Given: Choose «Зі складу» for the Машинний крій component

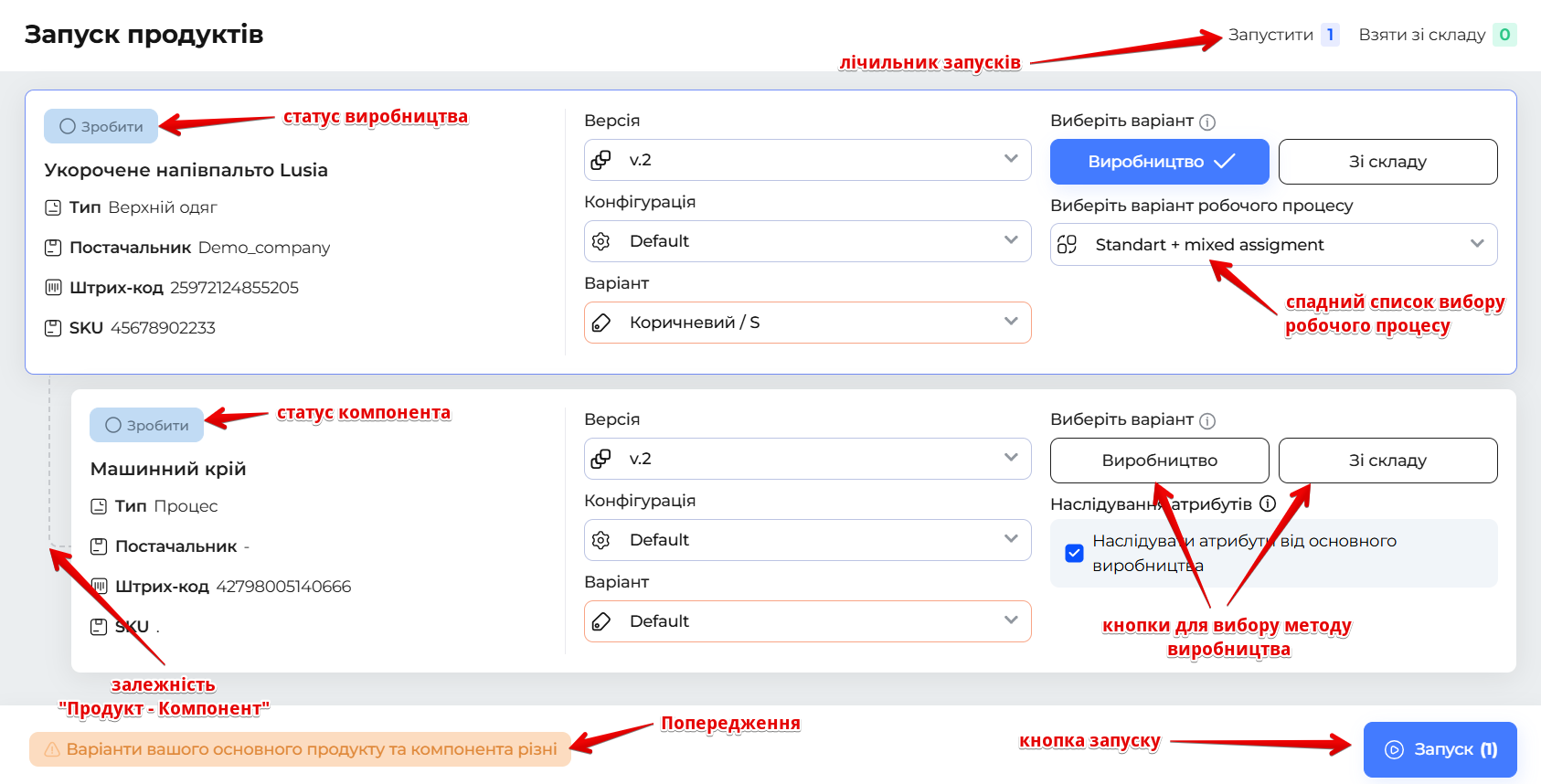Looking at the screenshot, I should 1387,460.
